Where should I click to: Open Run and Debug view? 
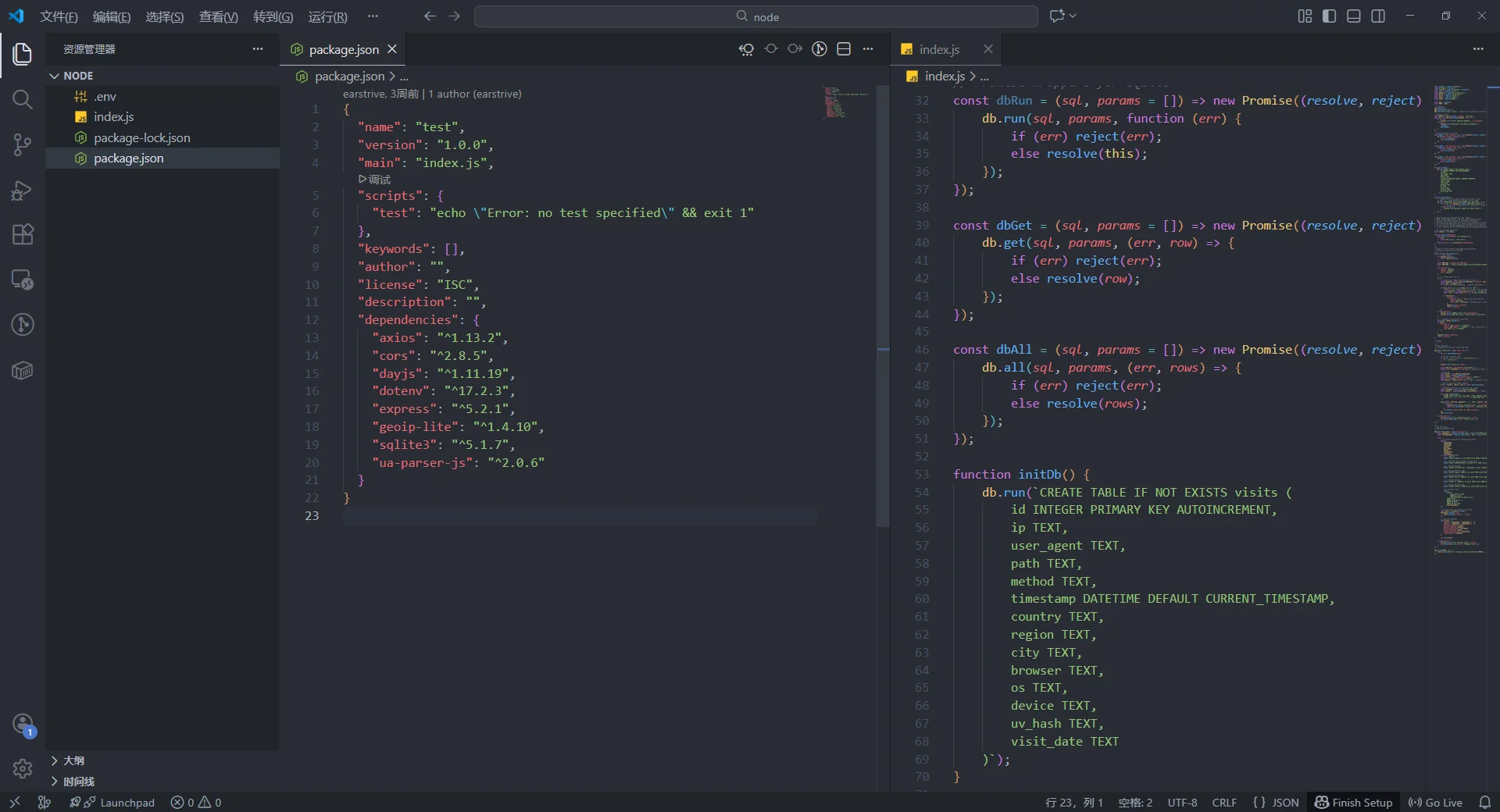pyautogui.click(x=23, y=190)
